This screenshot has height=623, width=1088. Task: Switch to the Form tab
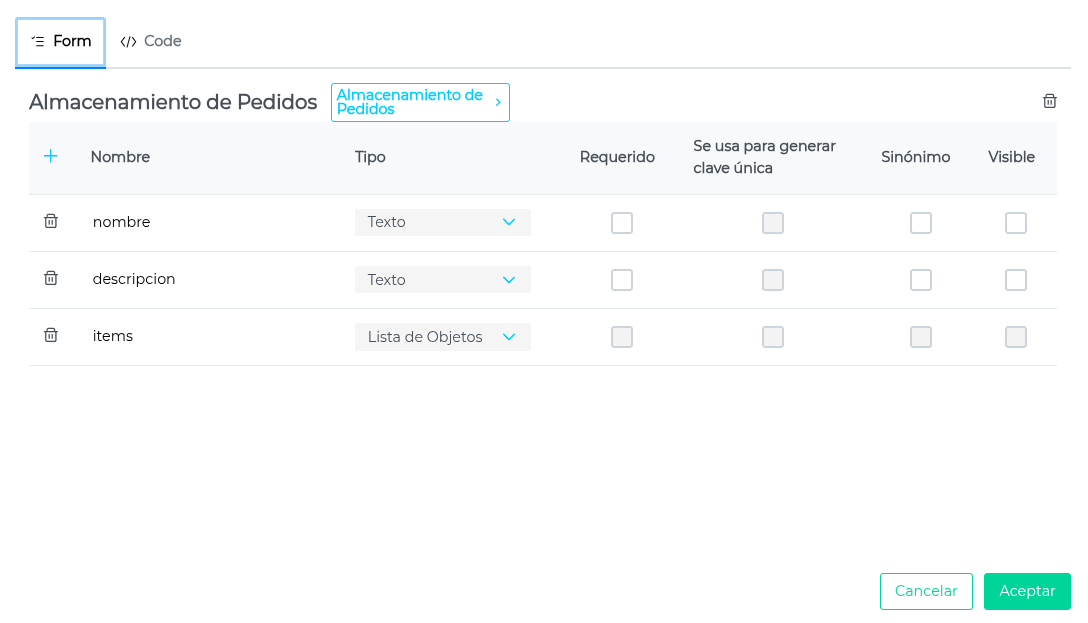(x=61, y=42)
